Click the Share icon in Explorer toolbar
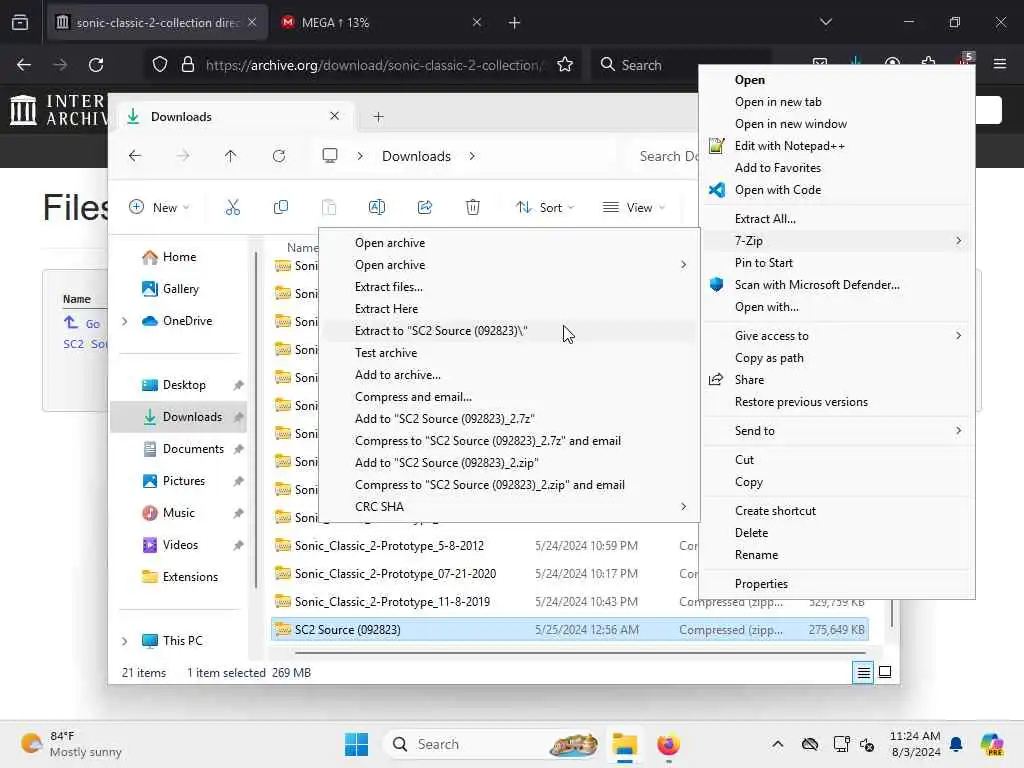 coord(424,208)
